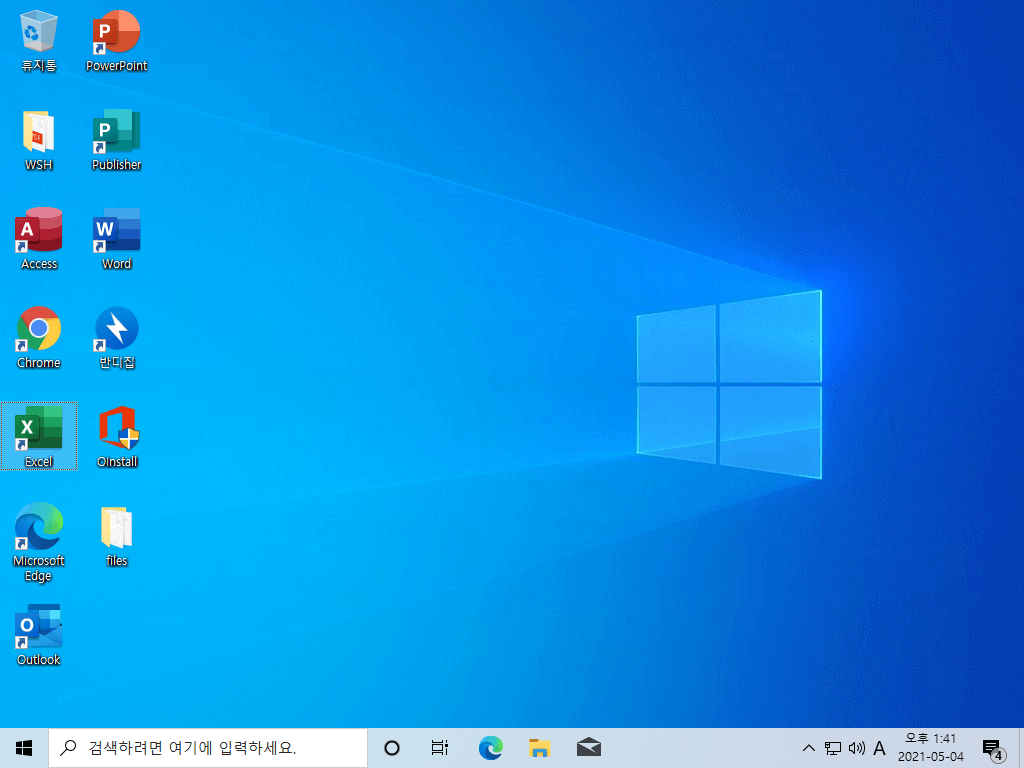Launch Edge from the taskbar
The width and height of the screenshot is (1024, 768).
(490, 748)
